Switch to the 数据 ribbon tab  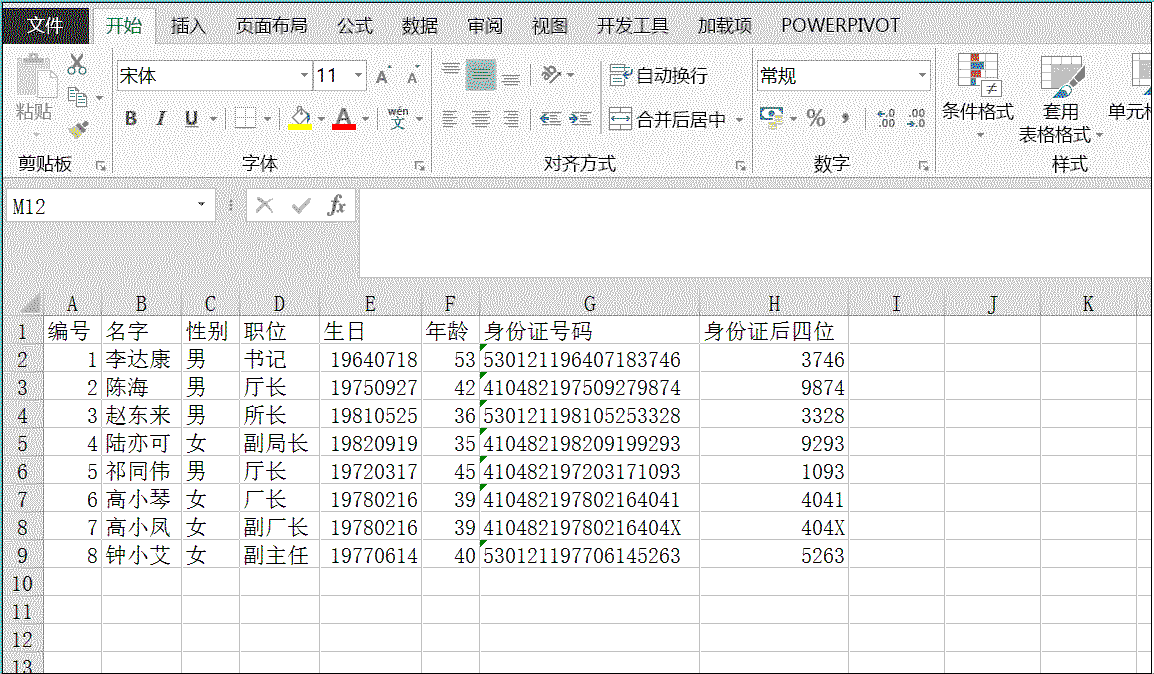(x=419, y=25)
